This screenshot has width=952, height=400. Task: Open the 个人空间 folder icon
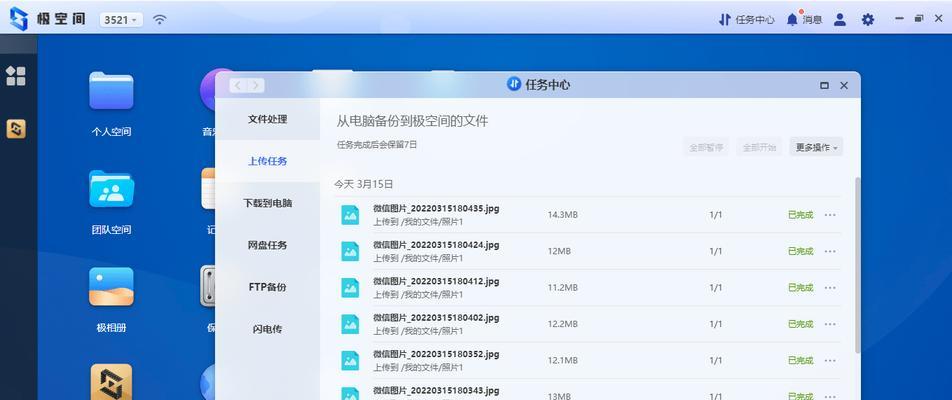coord(111,90)
